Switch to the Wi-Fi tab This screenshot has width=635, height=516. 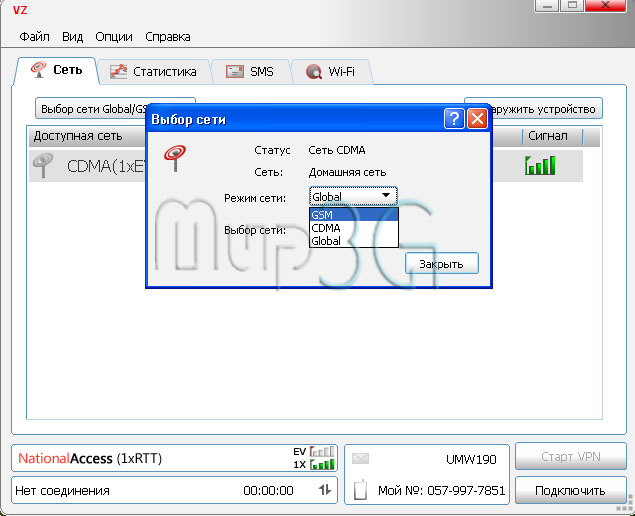coord(331,72)
